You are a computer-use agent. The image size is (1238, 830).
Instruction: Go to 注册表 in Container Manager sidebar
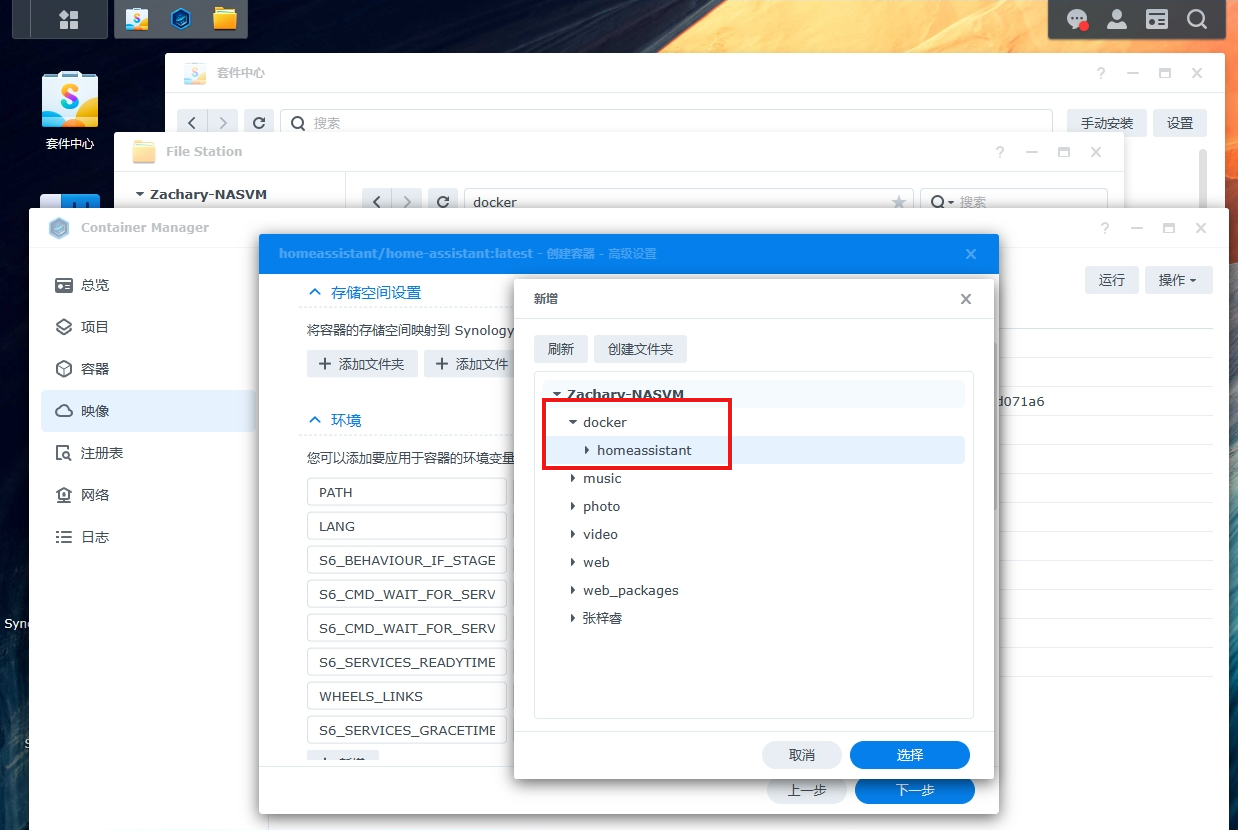[148, 453]
